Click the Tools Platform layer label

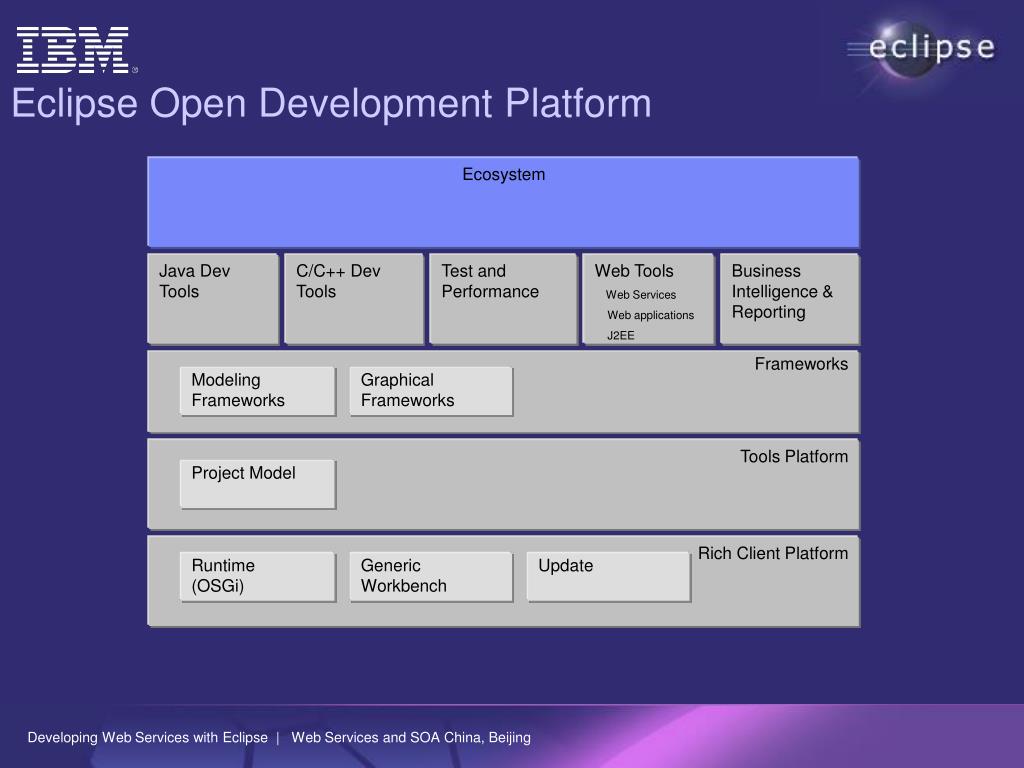coord(793,457)
